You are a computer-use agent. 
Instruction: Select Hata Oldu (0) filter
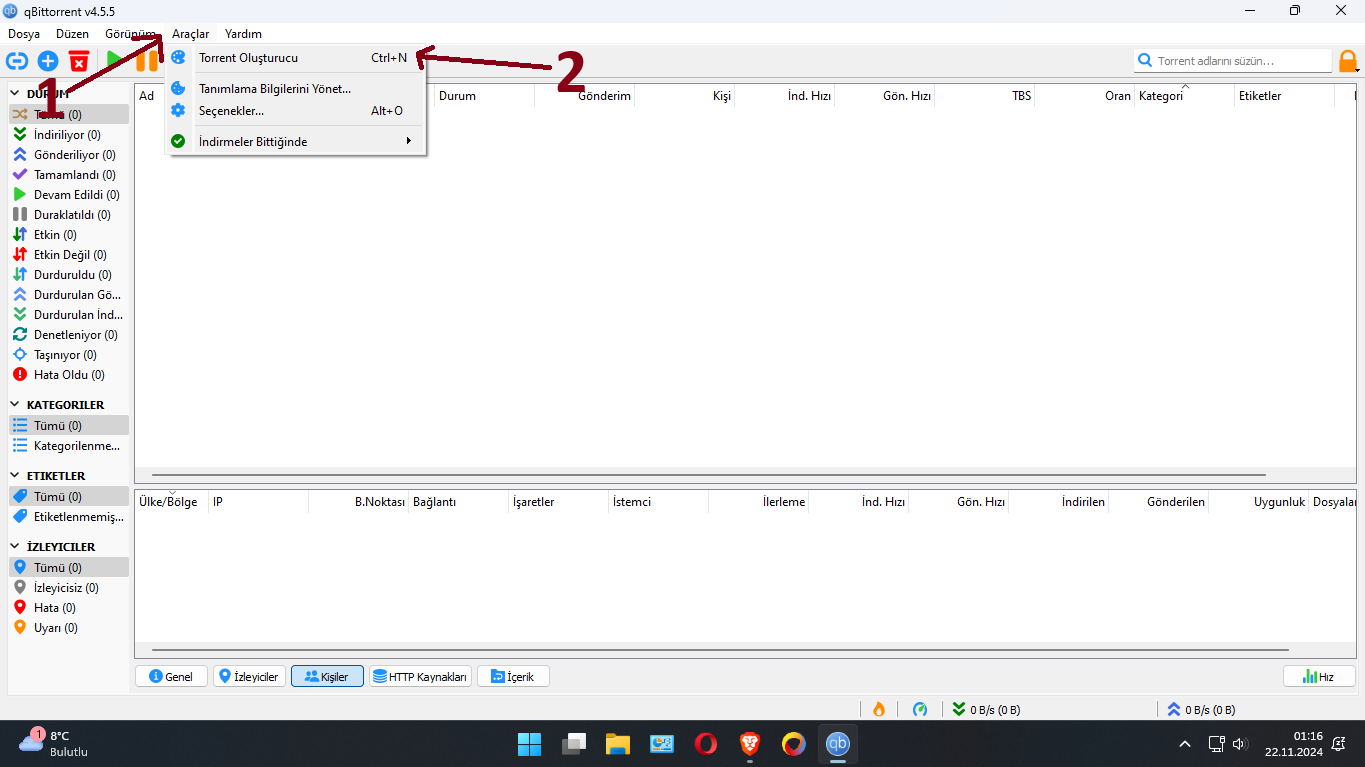point(67,375)
